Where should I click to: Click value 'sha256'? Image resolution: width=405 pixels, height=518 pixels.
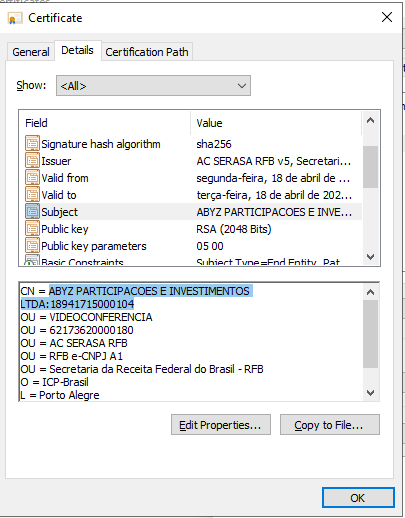tap(214, 144)
